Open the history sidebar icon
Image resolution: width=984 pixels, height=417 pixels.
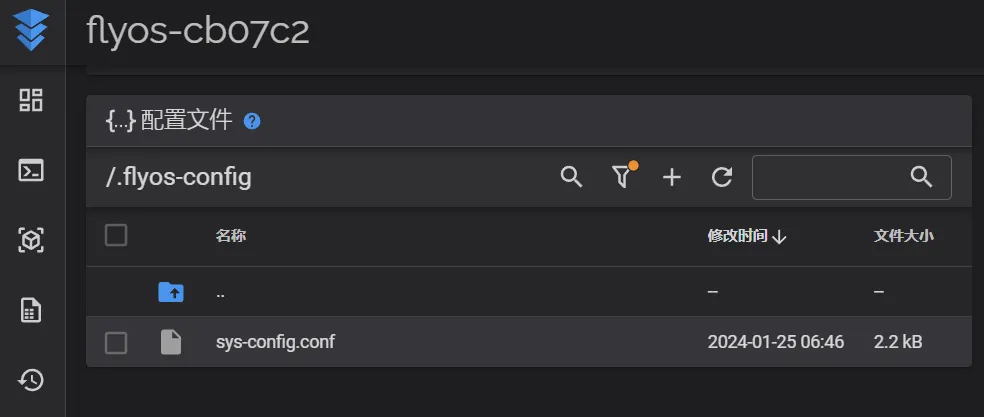point(31,380)
